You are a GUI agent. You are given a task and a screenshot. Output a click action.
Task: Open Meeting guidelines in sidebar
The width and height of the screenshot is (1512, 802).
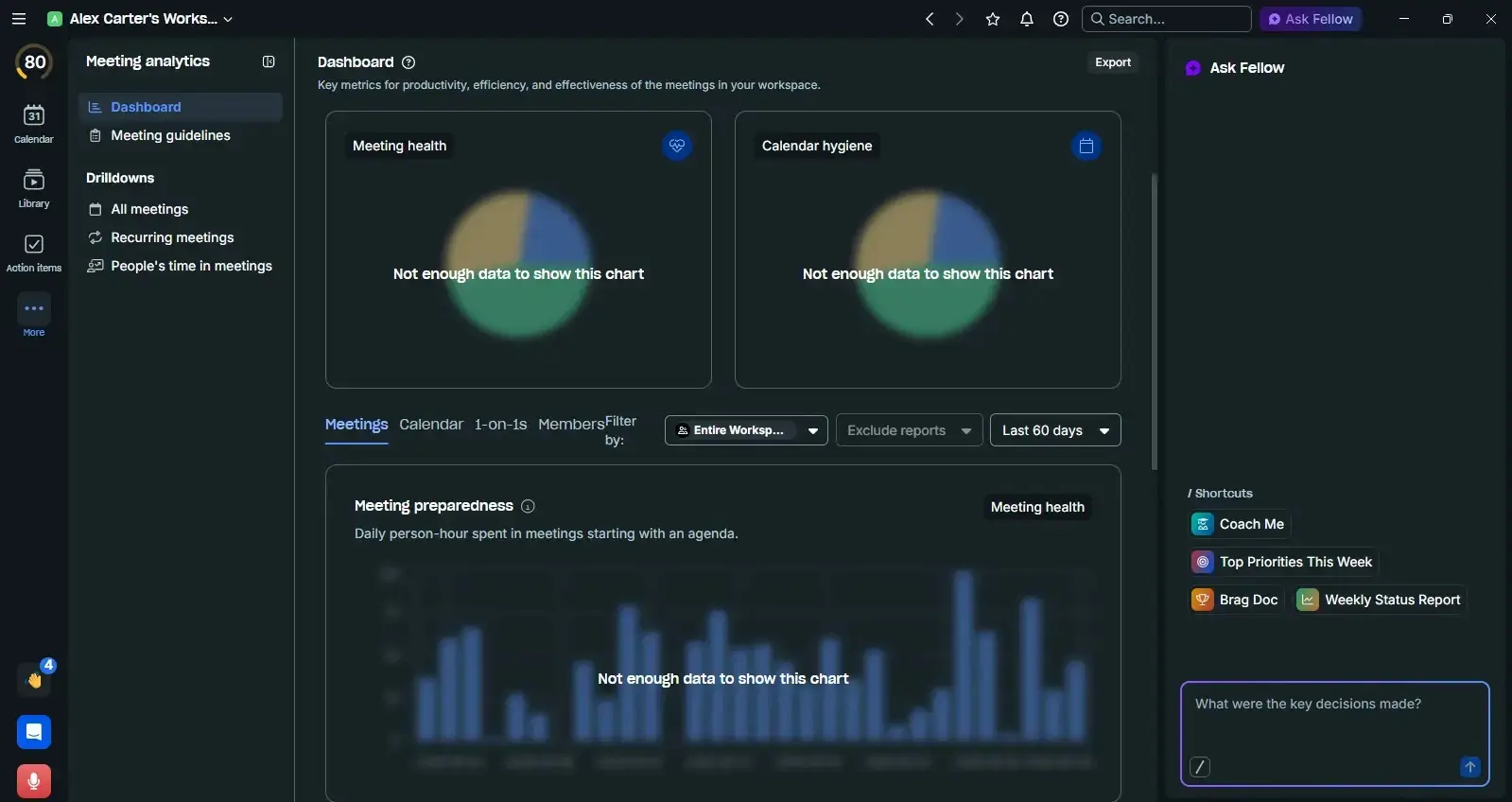pos(181,135)
